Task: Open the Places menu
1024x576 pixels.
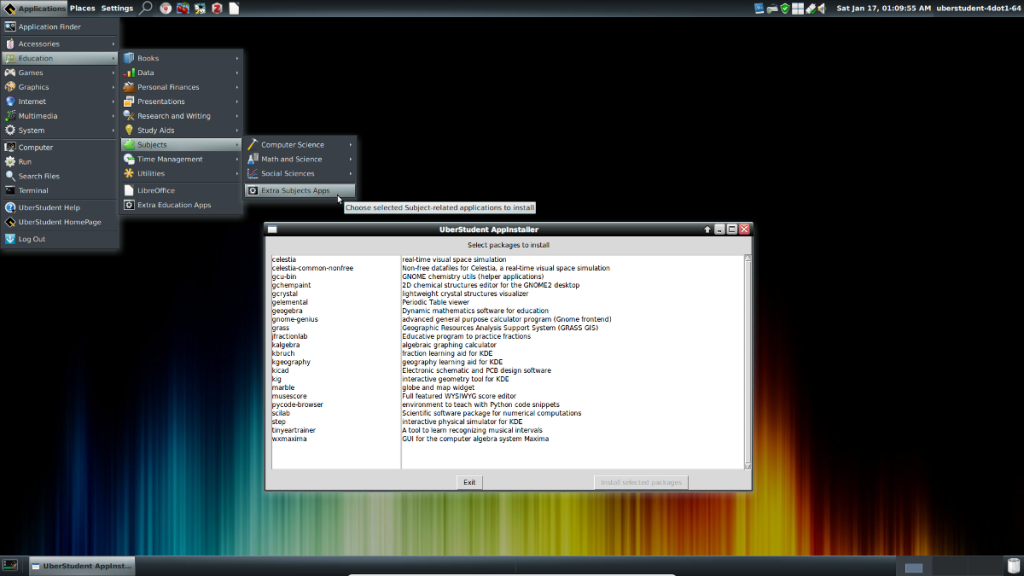Action: coord(83,8)
